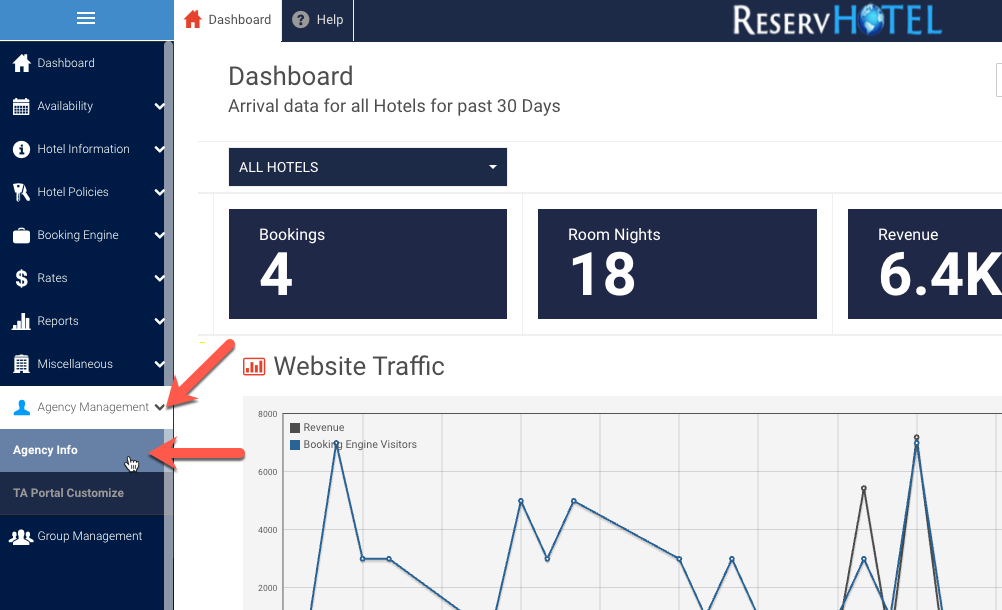Click the Website Traffic heading
The width and height of the screenshot is (1002, 610).
click(358, 367)
